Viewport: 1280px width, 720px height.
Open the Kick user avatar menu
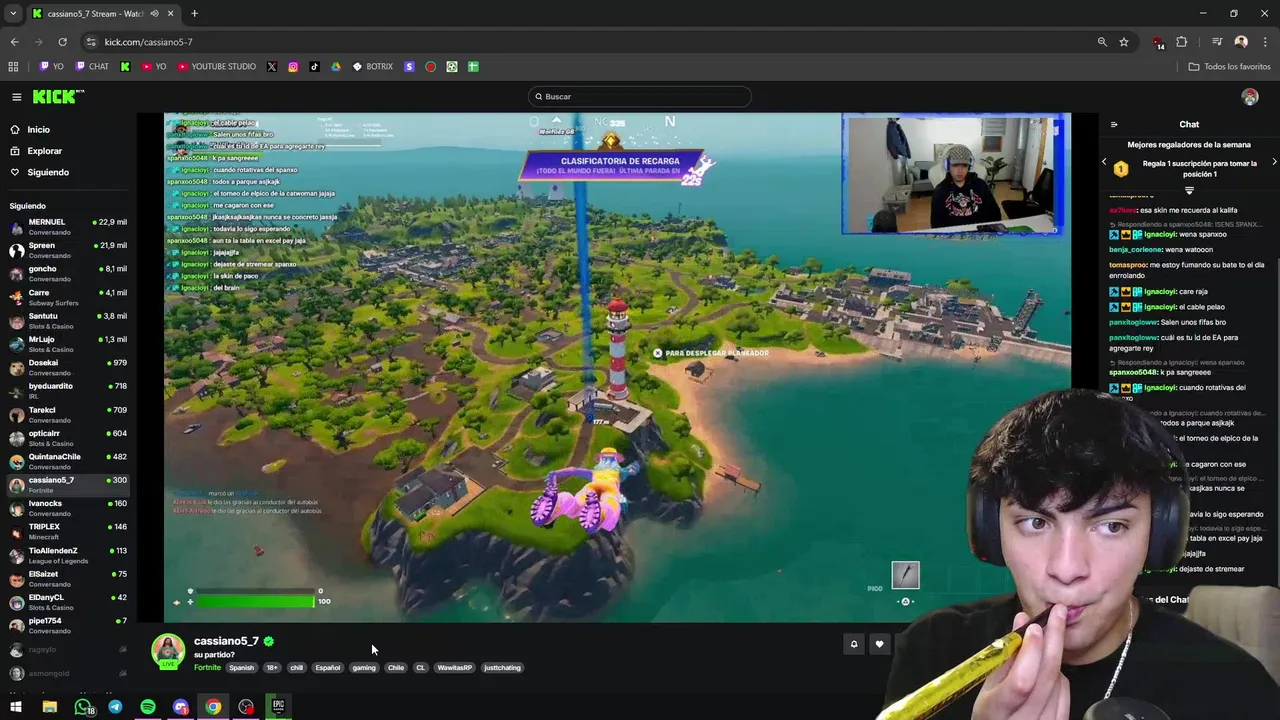(x=1250, y=97)
